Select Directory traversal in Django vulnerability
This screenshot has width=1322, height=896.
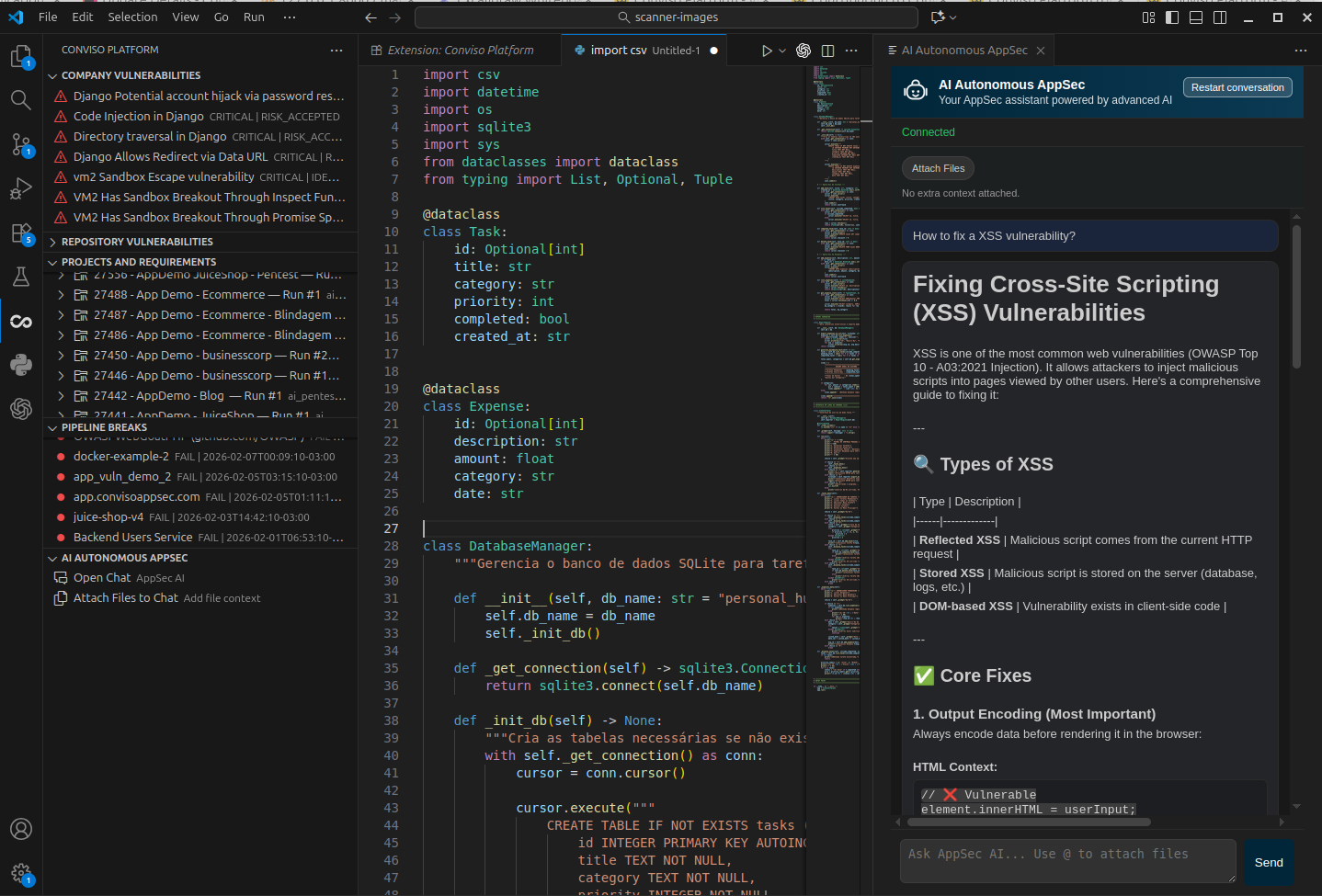click(199, 137)
